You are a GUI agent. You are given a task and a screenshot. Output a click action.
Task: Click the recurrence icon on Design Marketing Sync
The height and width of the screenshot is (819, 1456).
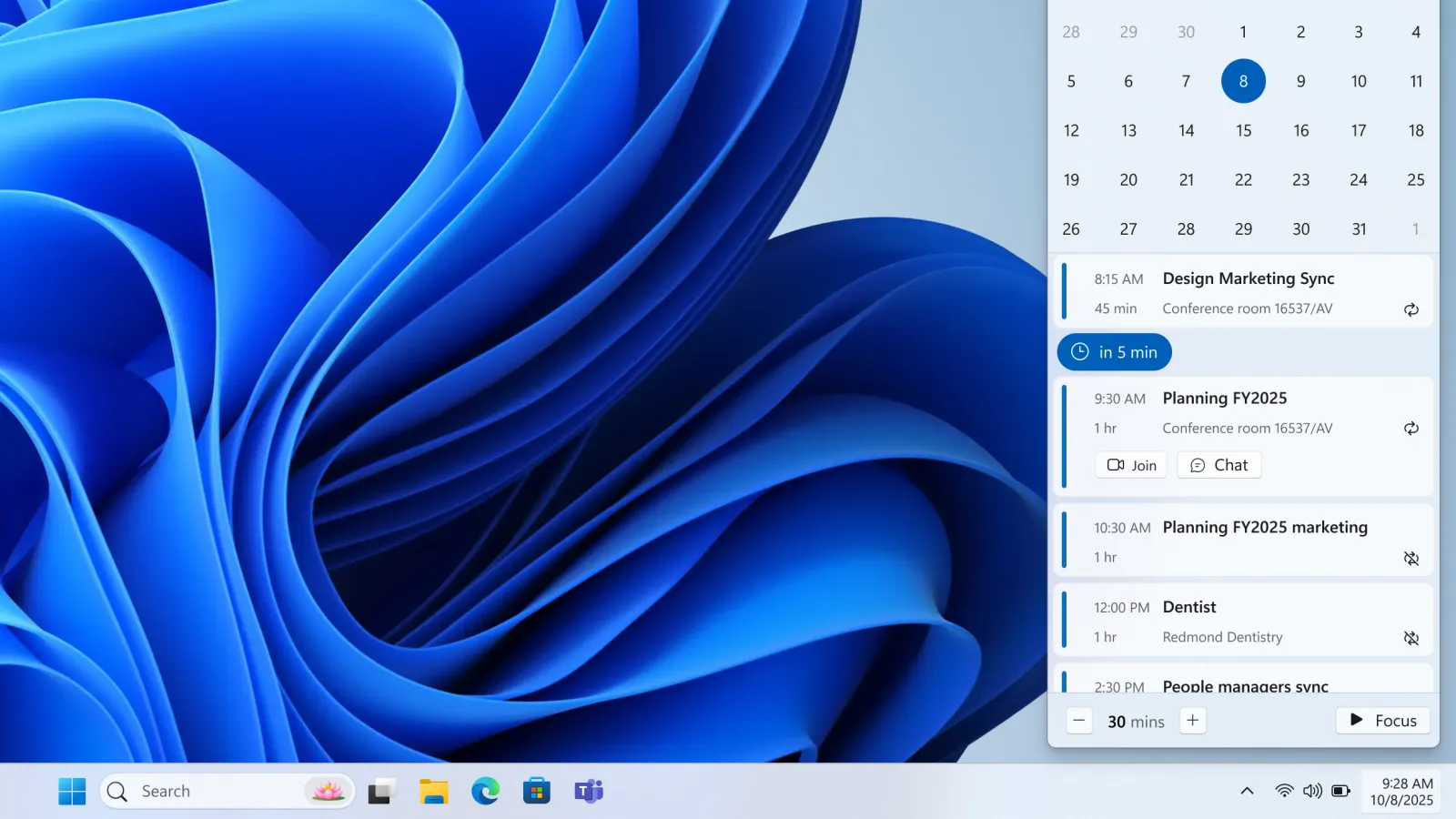click(1410, 309)
